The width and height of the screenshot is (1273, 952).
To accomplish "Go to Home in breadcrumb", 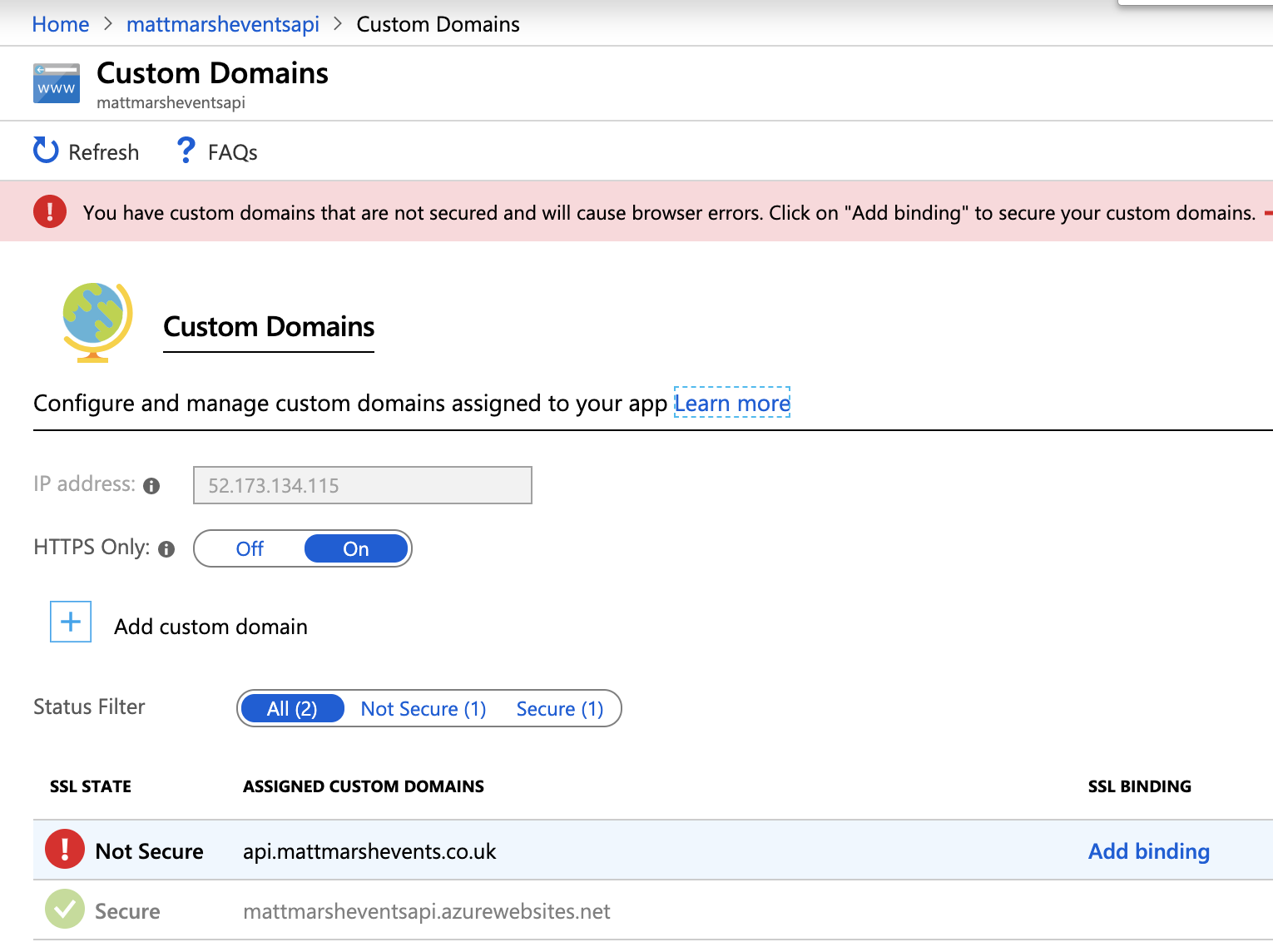I will point(61,24).
